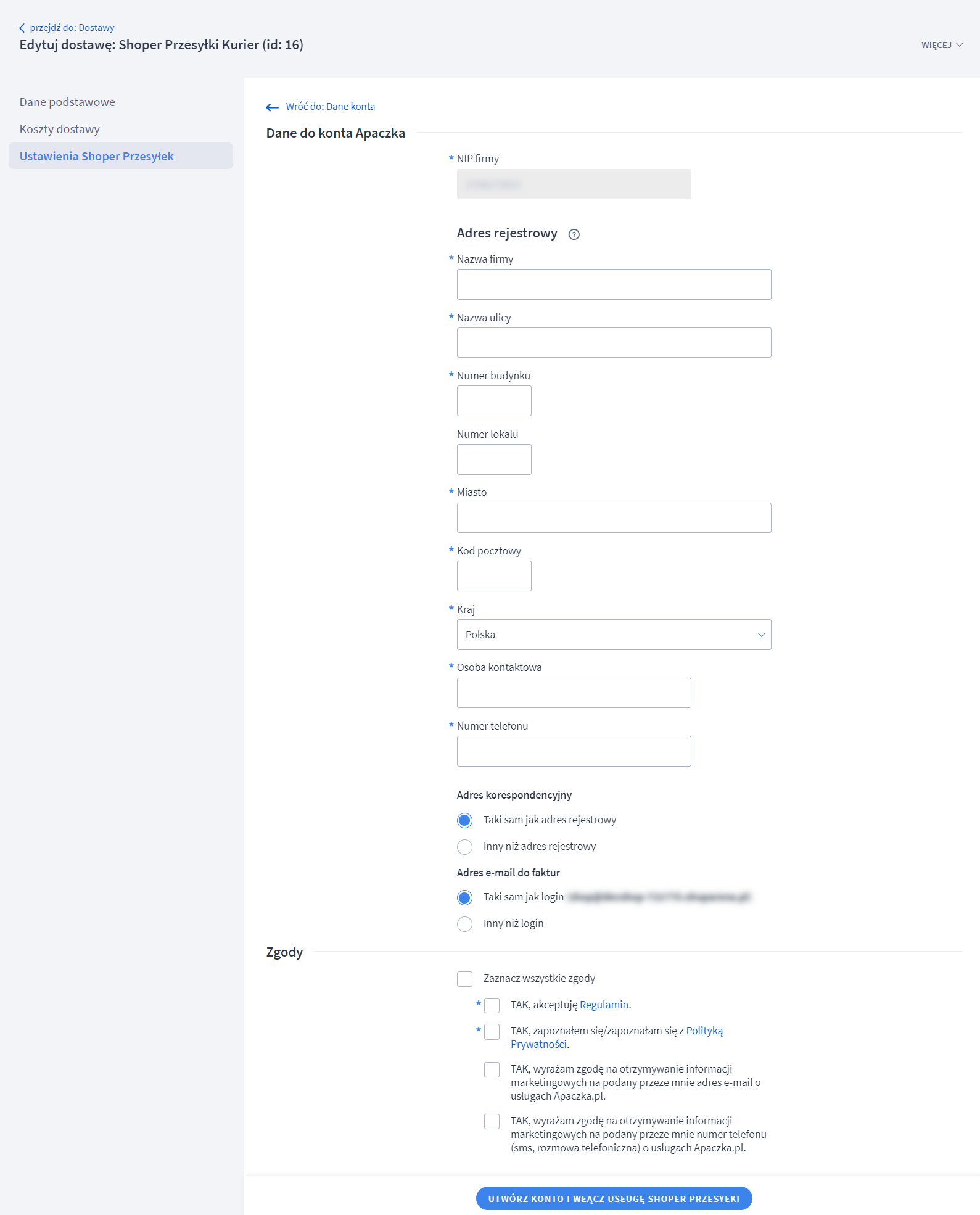The width and height of the screenshot is (980, 1215).
Task: Check the Zaznacz wszystkie zgody checkbox
Action: pyautogui.click(x=464, y=979)
